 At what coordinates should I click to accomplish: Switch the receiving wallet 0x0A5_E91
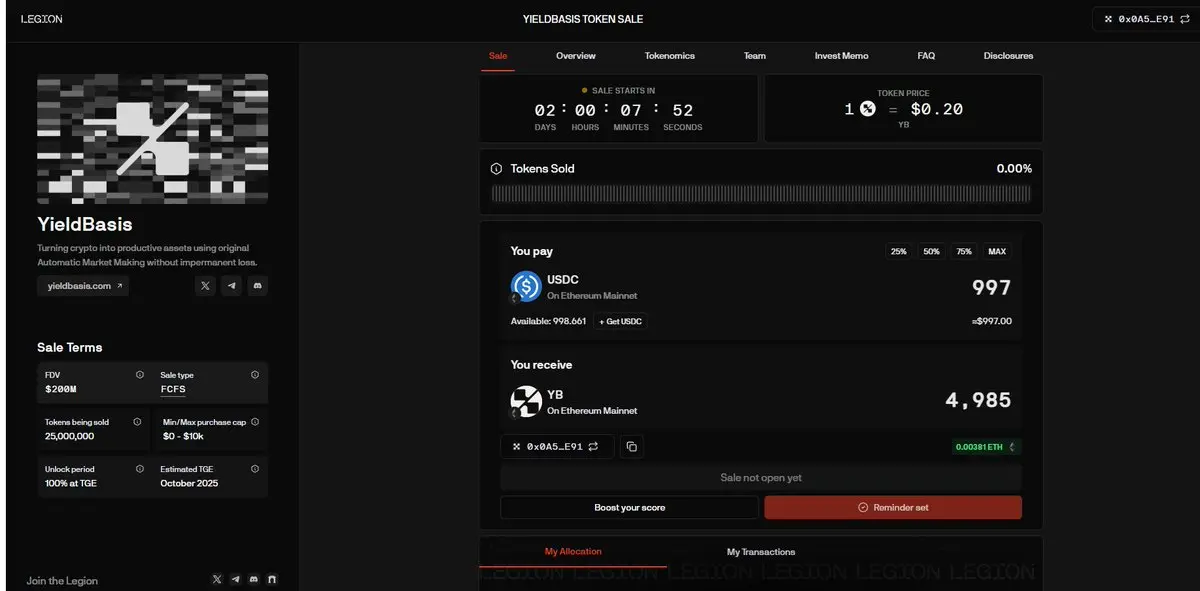557,446
